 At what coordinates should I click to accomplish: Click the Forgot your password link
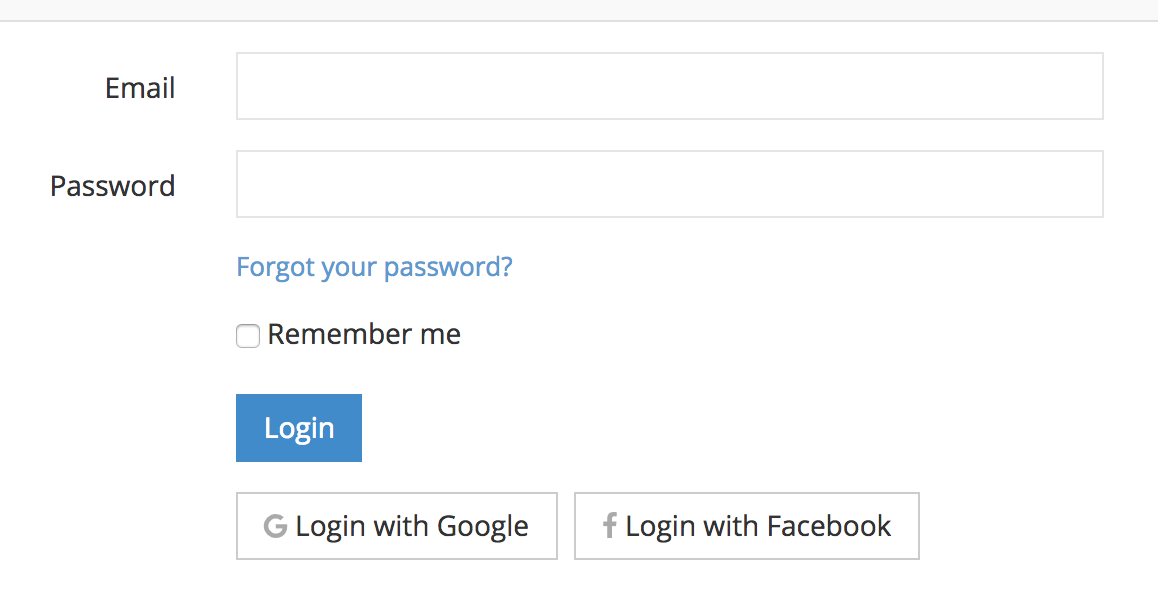pos(374,266)
